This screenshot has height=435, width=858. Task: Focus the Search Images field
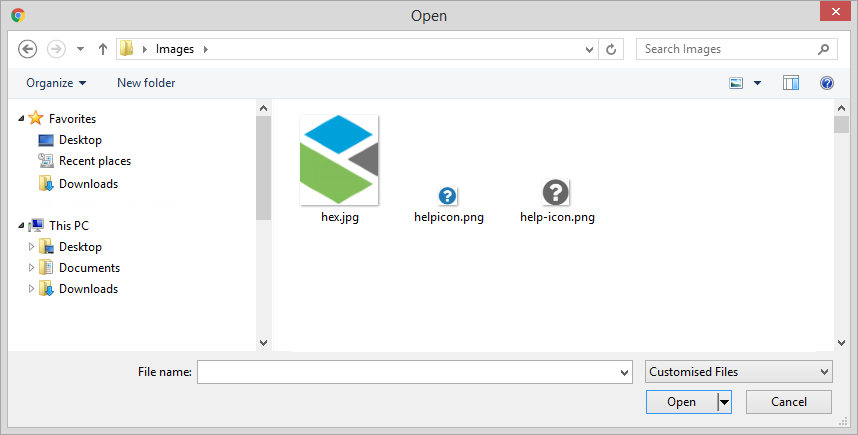click(x=737, y=49)
